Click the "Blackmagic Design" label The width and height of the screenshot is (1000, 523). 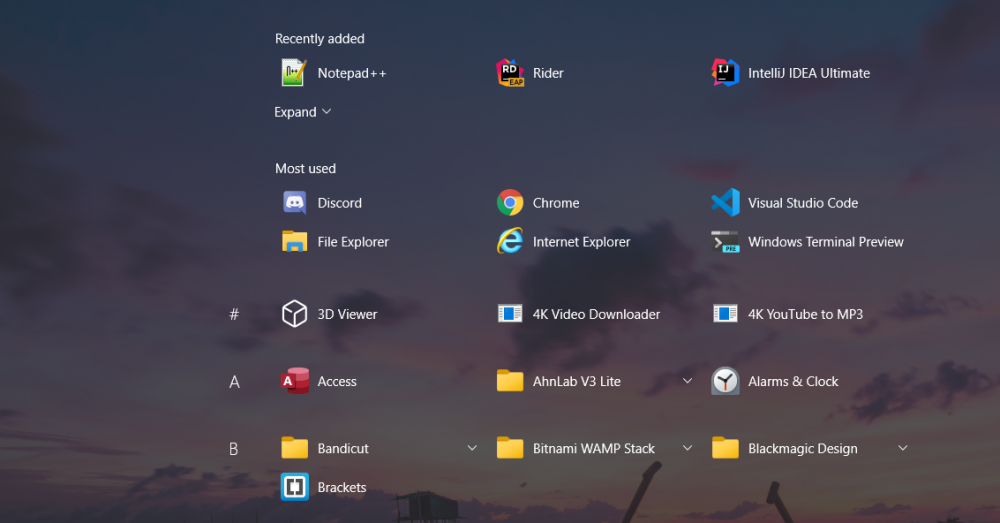click(x=803, y=448)
